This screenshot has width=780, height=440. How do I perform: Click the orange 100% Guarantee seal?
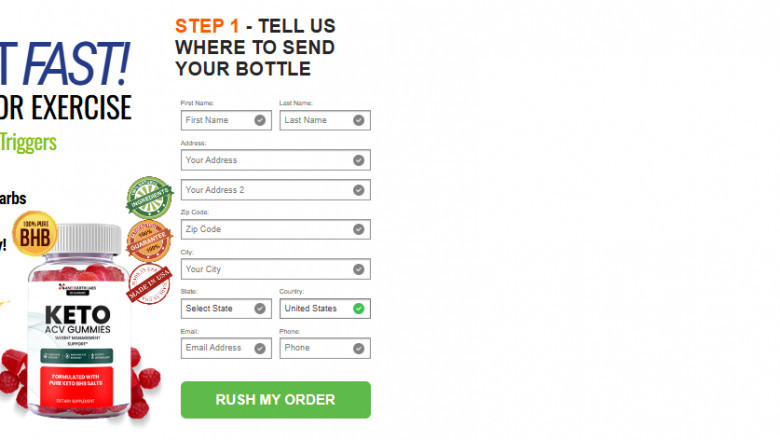pyautogui.click(x=149, y=241)
